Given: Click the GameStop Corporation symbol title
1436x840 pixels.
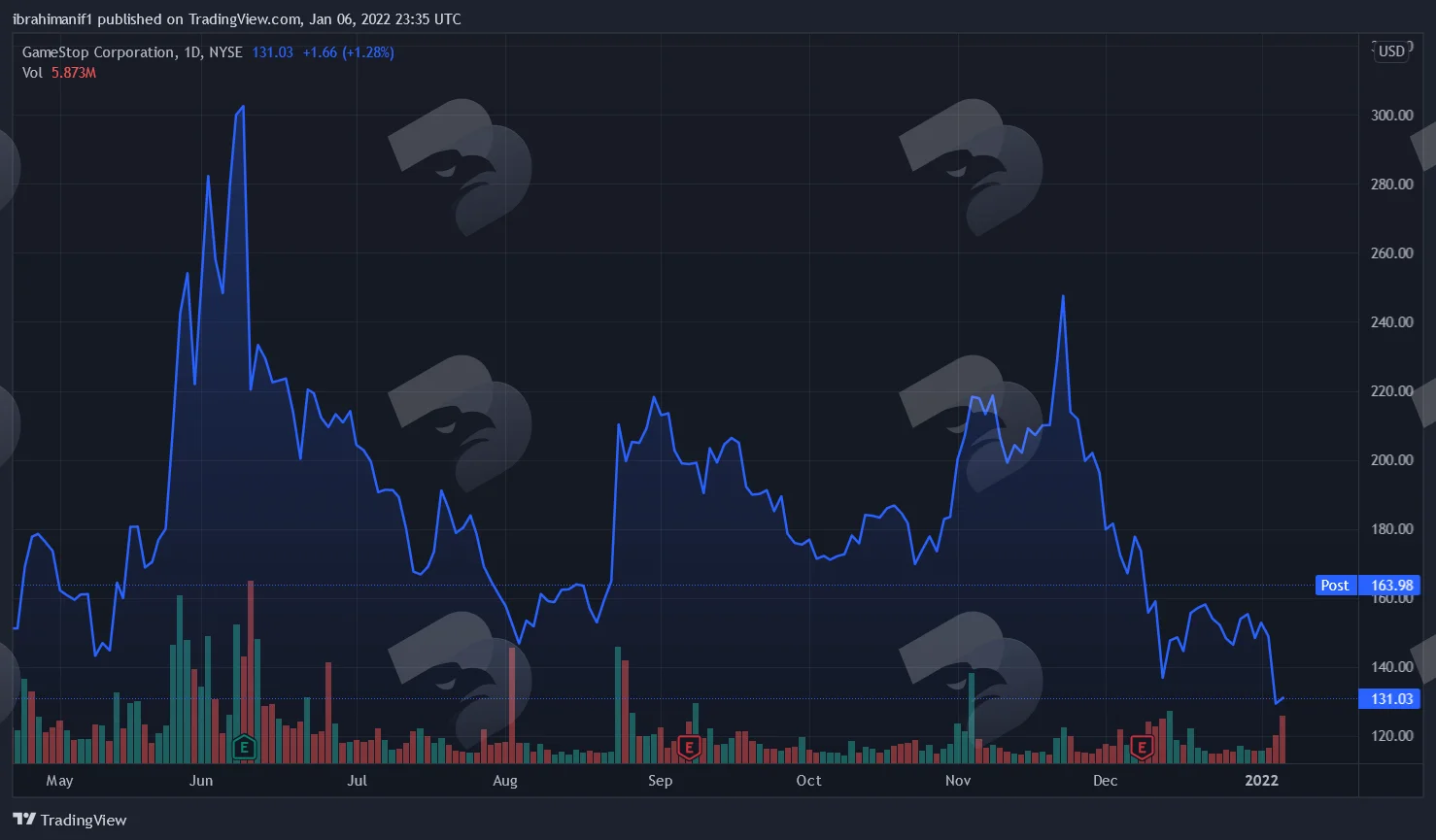Looking at the screenshot, I should 132,52.
